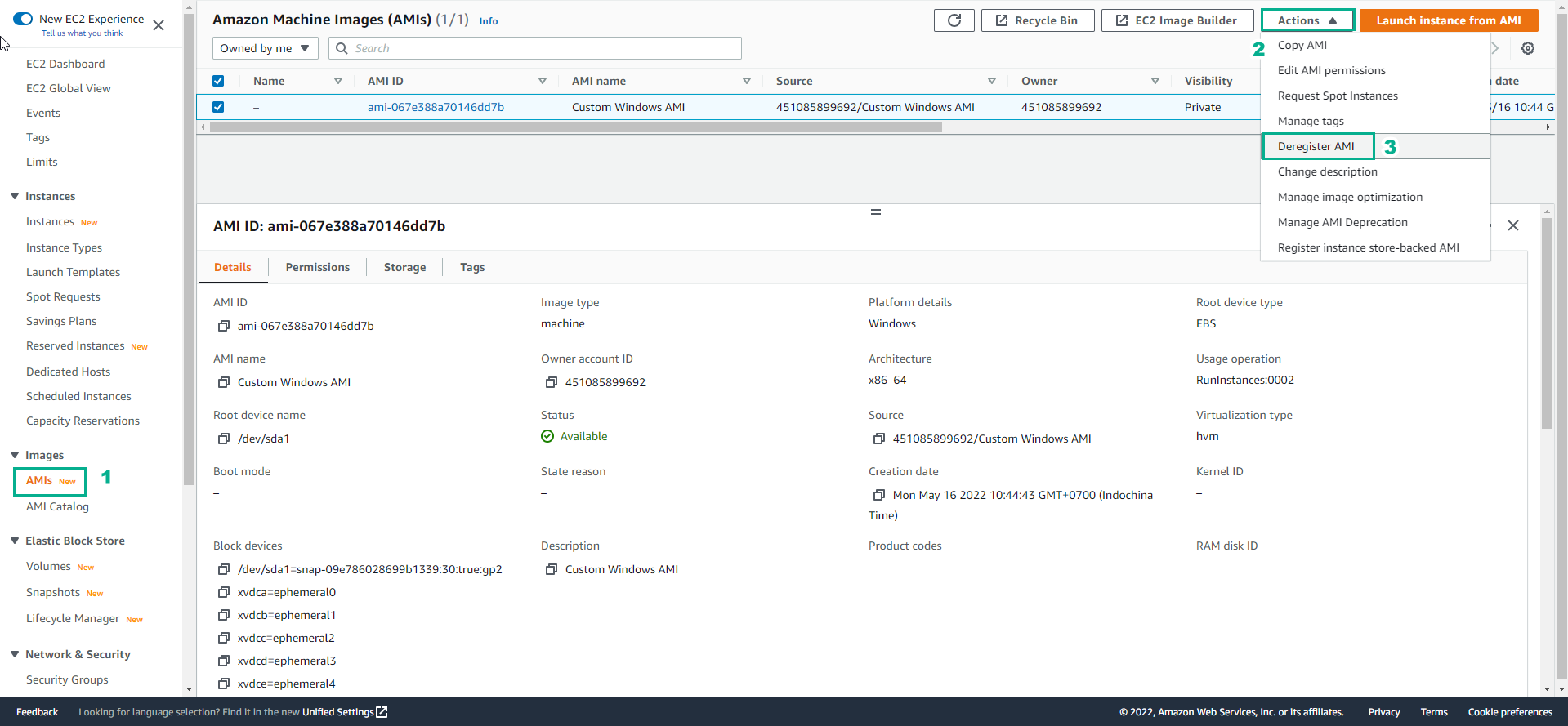Close the New EC2 Experience banner
The height and width of the screenshot is (726, 1568).
159,25
